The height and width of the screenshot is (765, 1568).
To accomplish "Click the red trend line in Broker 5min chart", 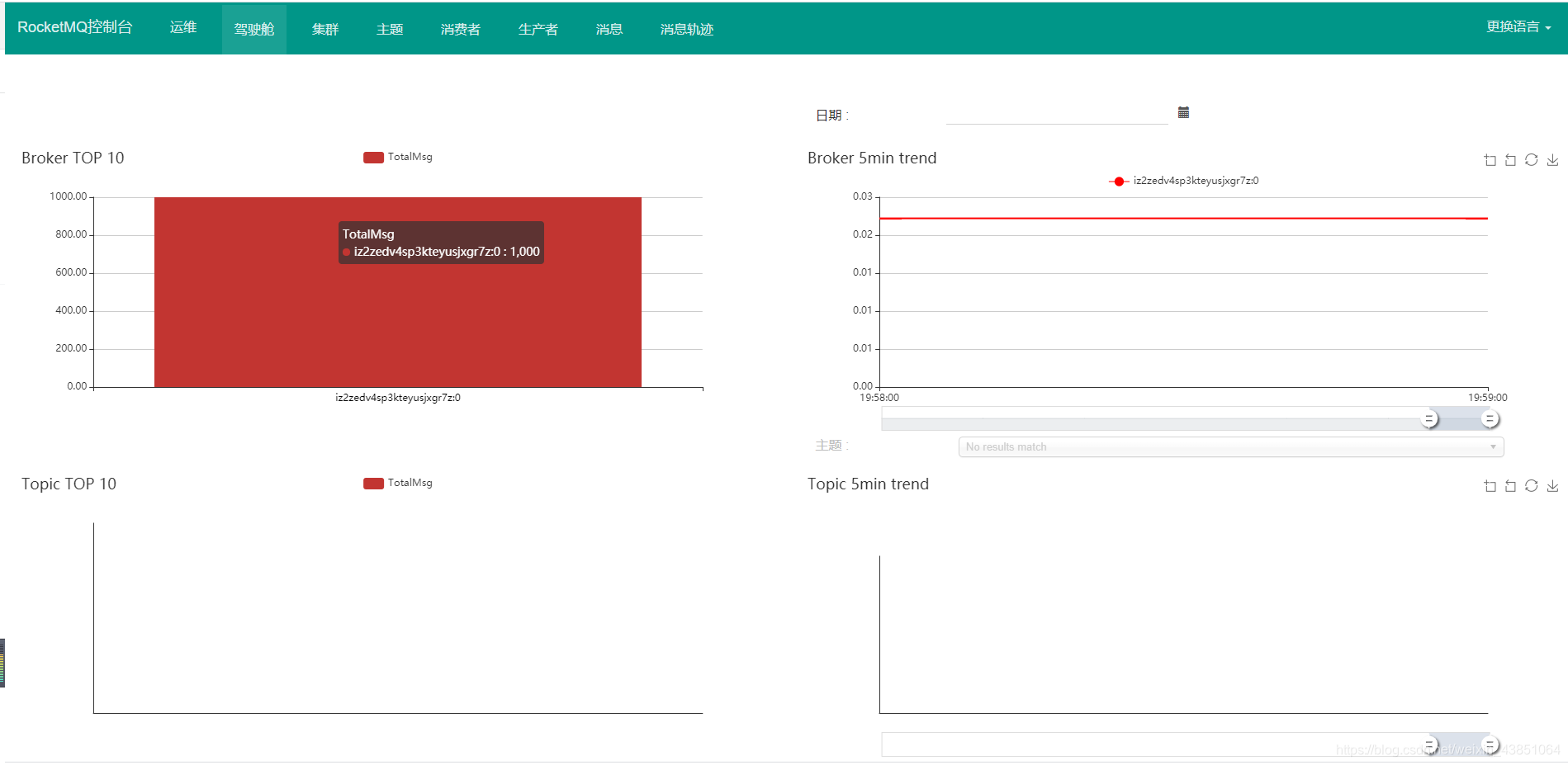I will coord(1183,219).
